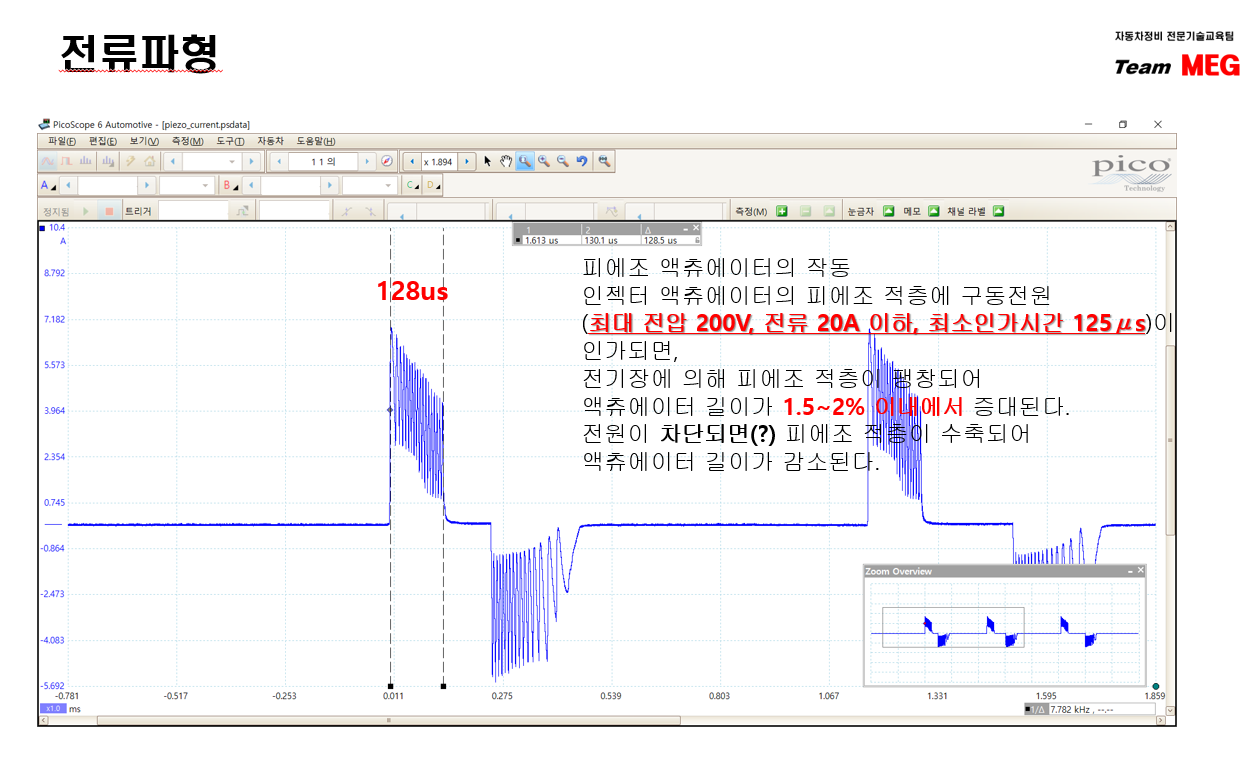Select persistence mode icon
The width and height of the screenshot is (1257, 759).
pyautogui.click(x=66, y=161)
